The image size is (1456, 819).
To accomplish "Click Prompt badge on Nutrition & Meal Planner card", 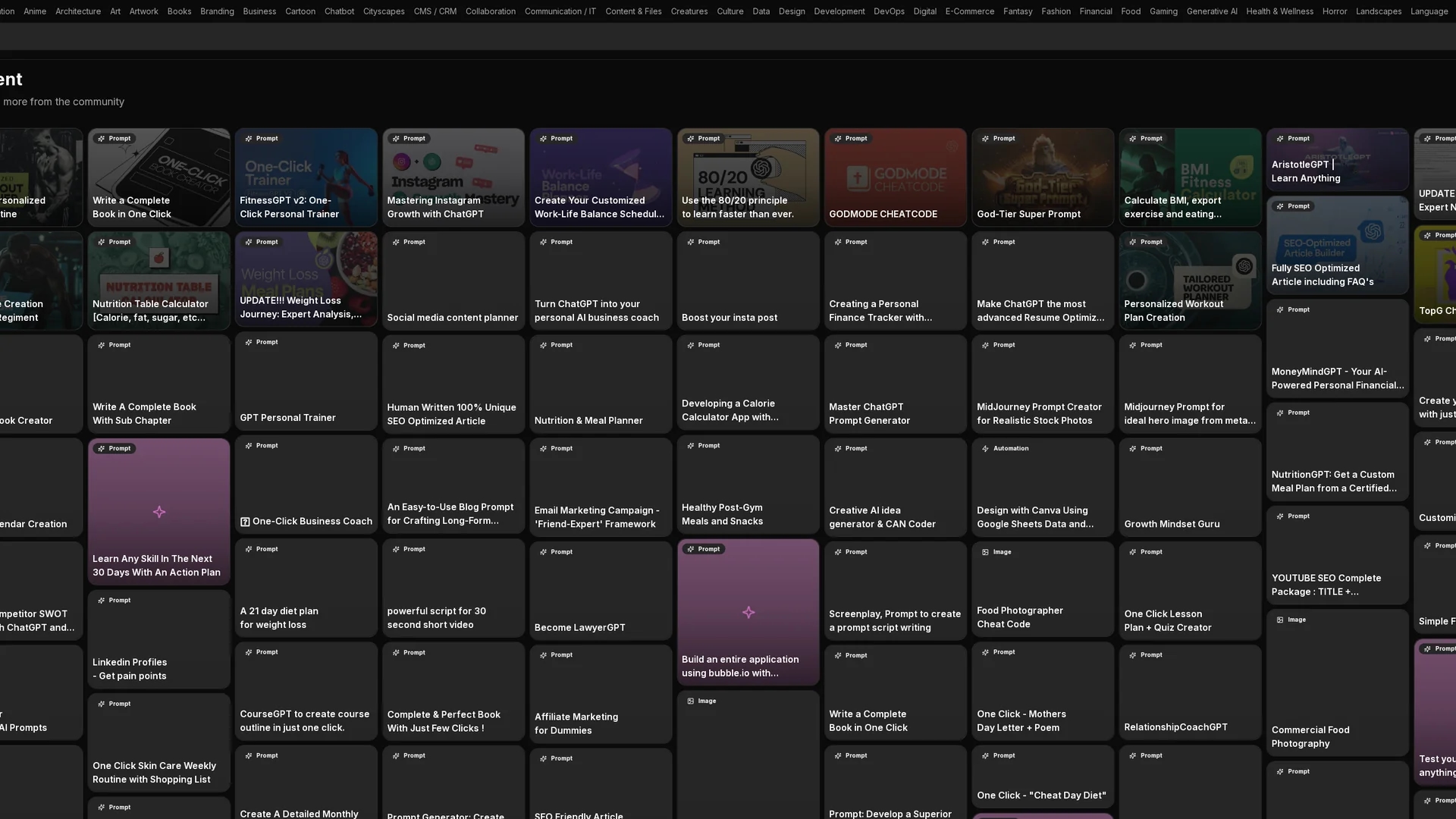I will click(x=556, y=345).
